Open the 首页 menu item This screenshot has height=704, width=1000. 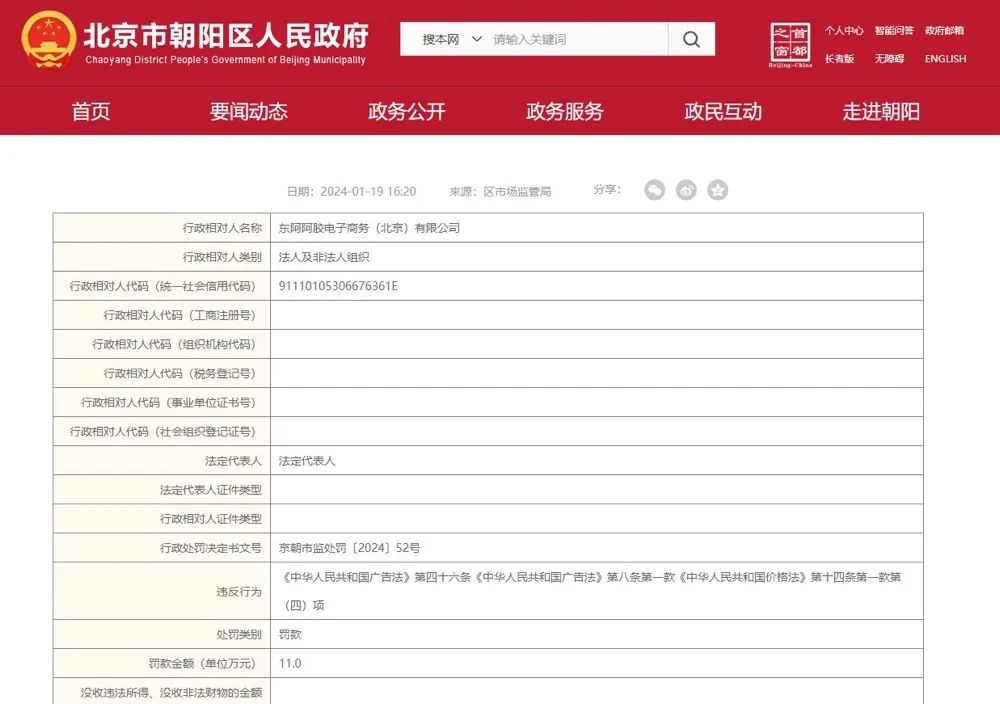pyautogui.click(x=91, y=112)
